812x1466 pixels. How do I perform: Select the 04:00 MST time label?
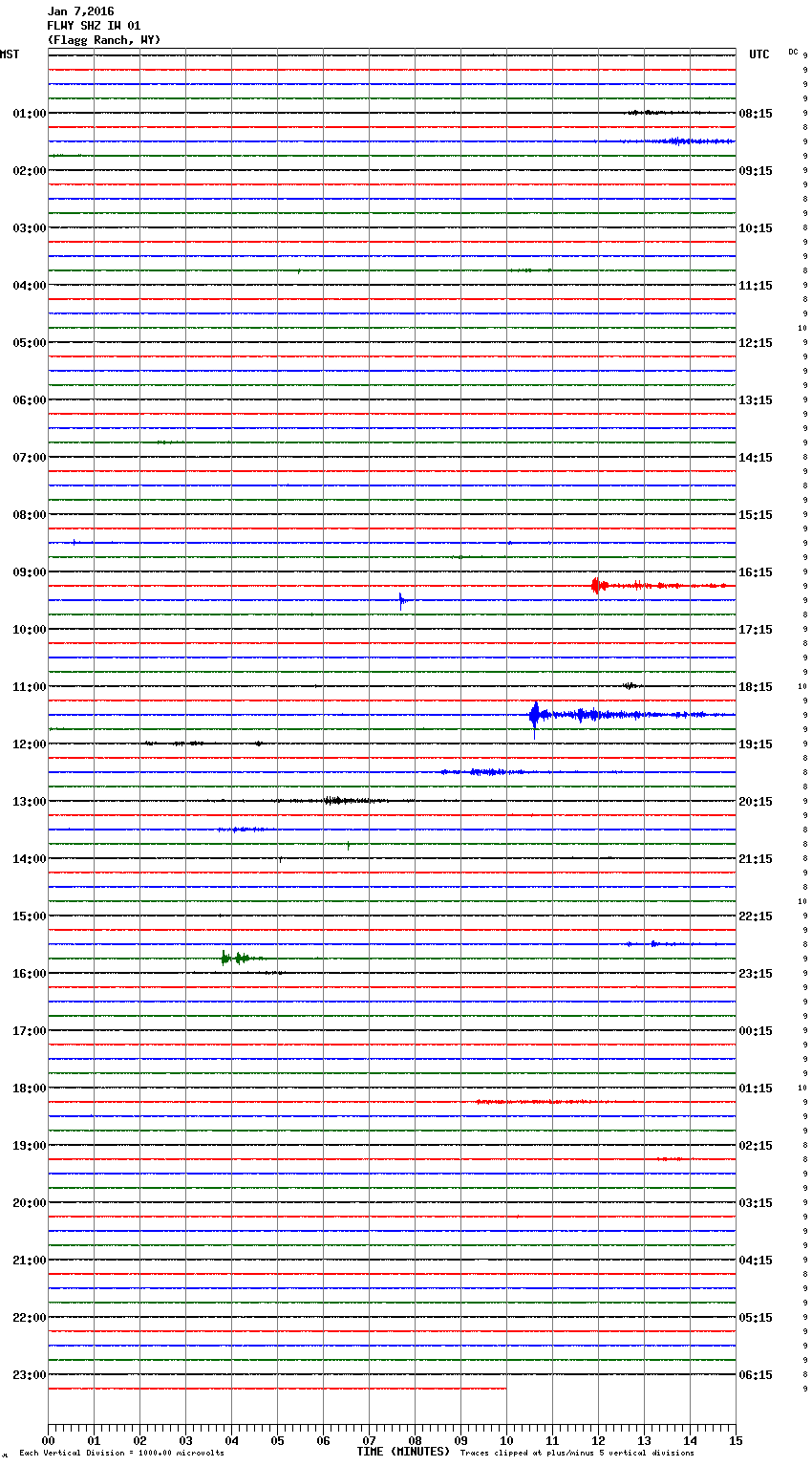[29, 285]
